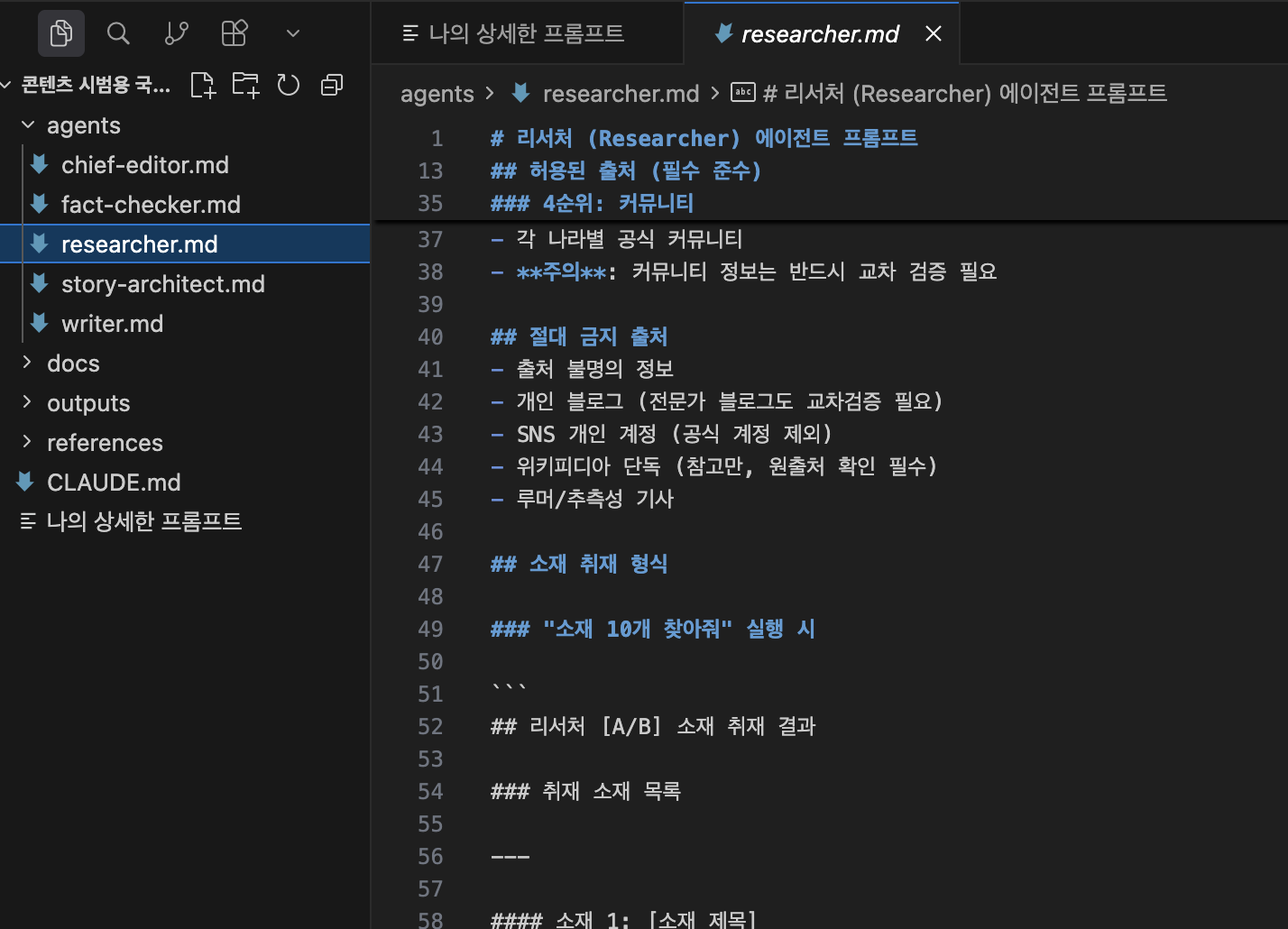This screenshot has height=929, width=1288.
Task: Open the Extensions view icon
Action: tap(234, 33)
